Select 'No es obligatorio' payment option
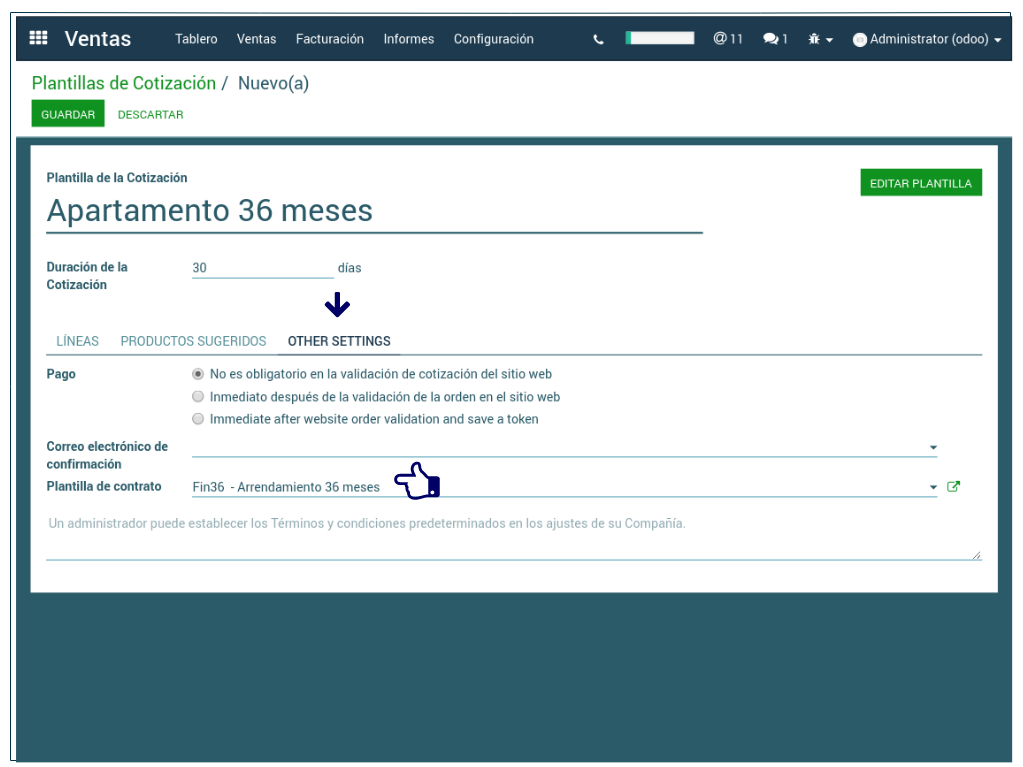 tap(198, 374)
